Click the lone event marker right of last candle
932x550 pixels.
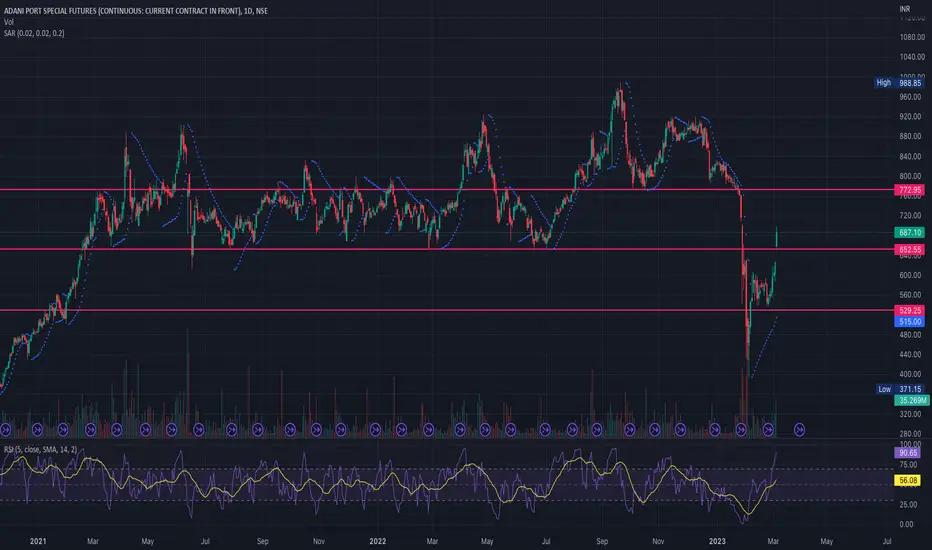click(x=799, y=429)
